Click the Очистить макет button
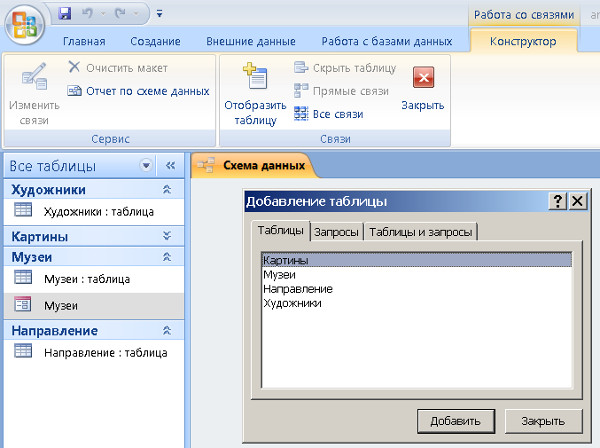The image size is (600, 448). click(x=117, y=68)
